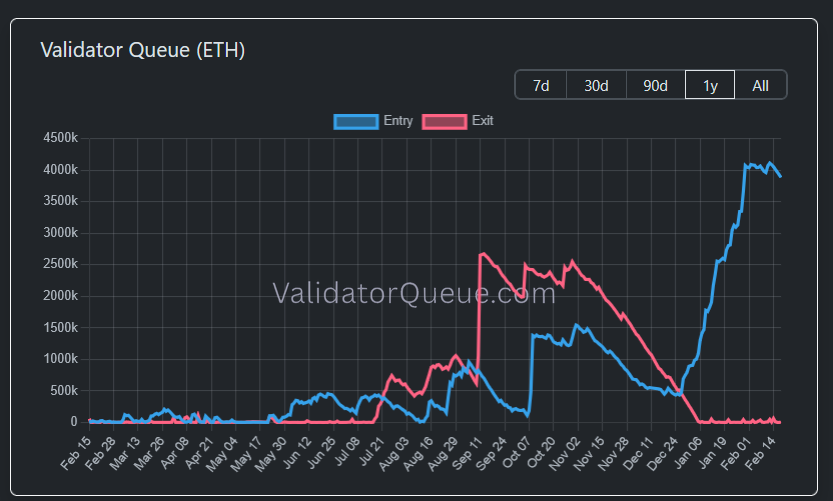Click the Feb 14 x-axis date label
833x501 pixels.
click(761, 452)
